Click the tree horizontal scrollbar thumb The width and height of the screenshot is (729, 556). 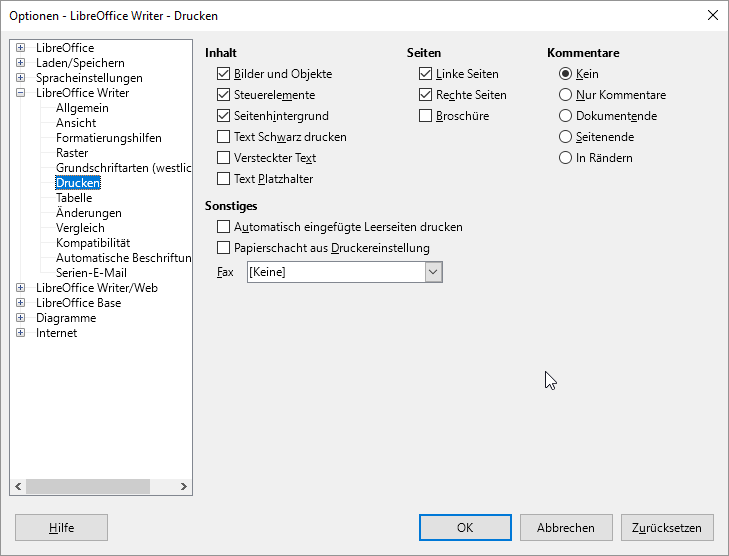[88, 486]
